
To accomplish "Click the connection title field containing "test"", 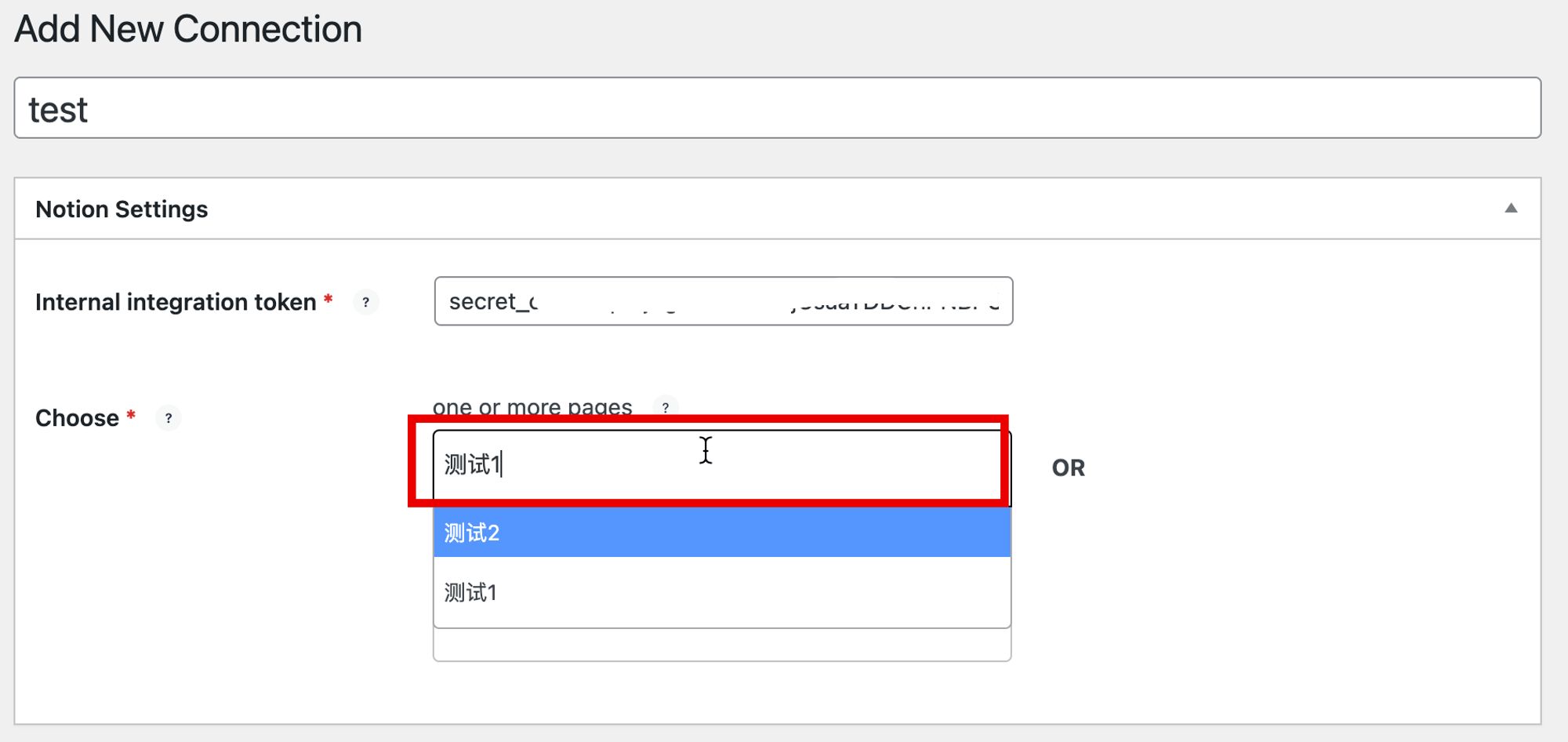I will [778, 108].
